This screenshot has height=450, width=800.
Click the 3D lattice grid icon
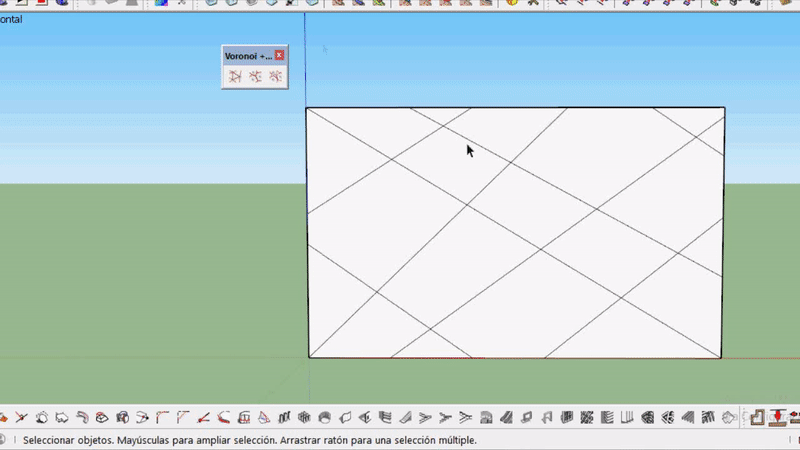tap(305, 418)
